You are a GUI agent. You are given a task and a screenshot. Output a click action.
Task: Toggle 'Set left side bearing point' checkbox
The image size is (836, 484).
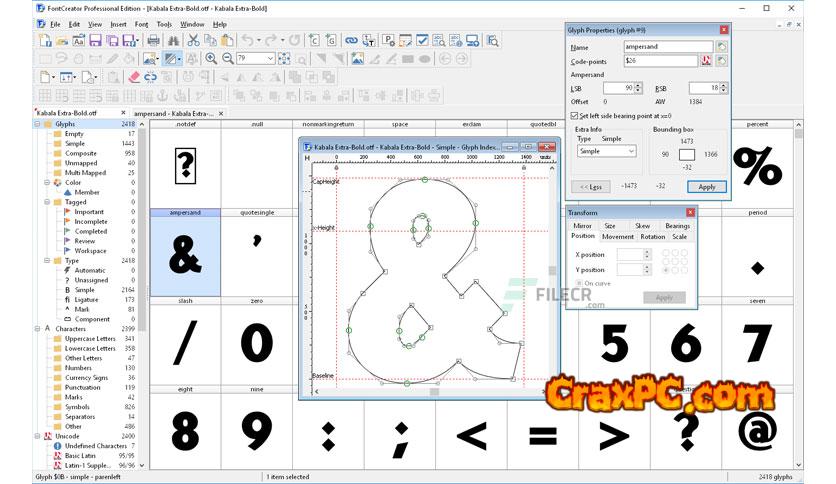573,116
